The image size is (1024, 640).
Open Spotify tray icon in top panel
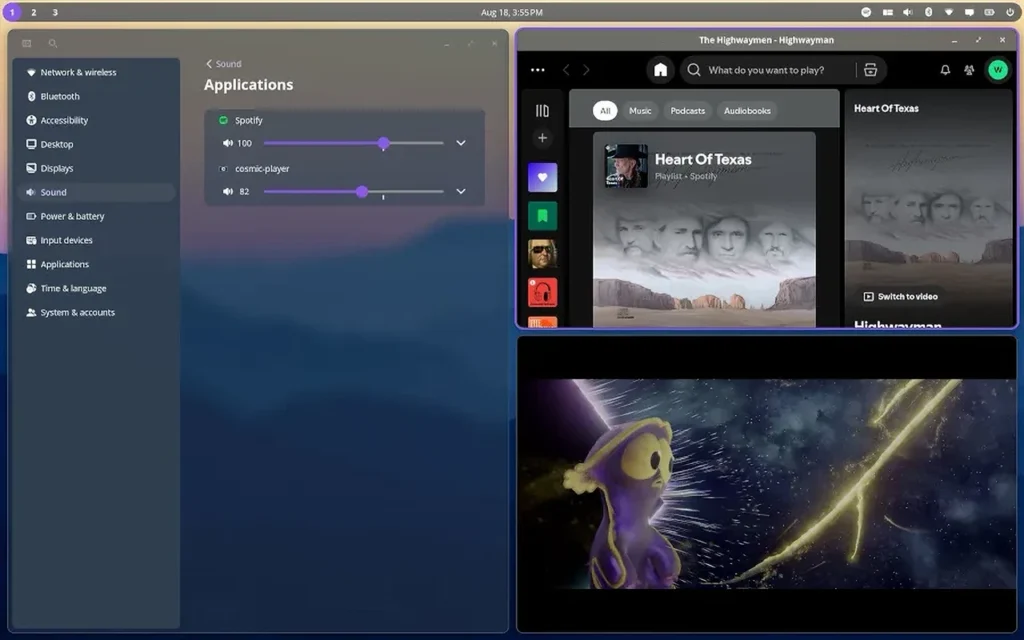coord(866,12)
